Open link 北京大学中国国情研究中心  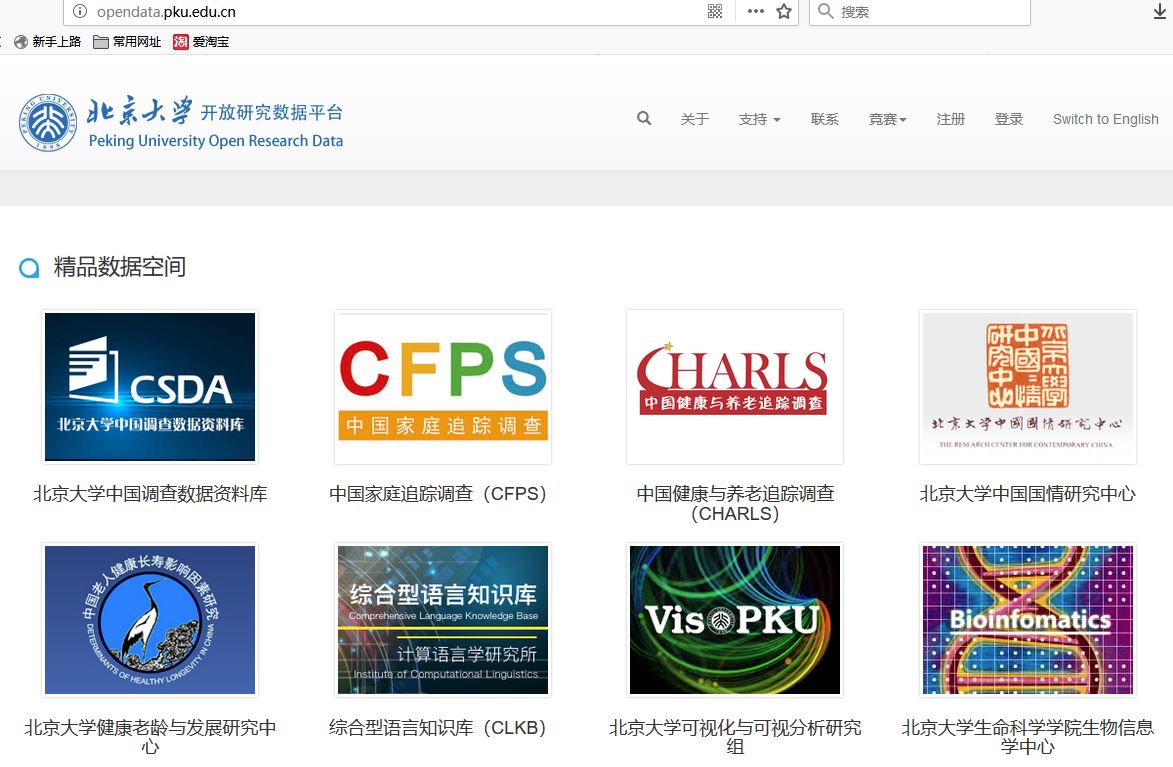pos(1028,494)
